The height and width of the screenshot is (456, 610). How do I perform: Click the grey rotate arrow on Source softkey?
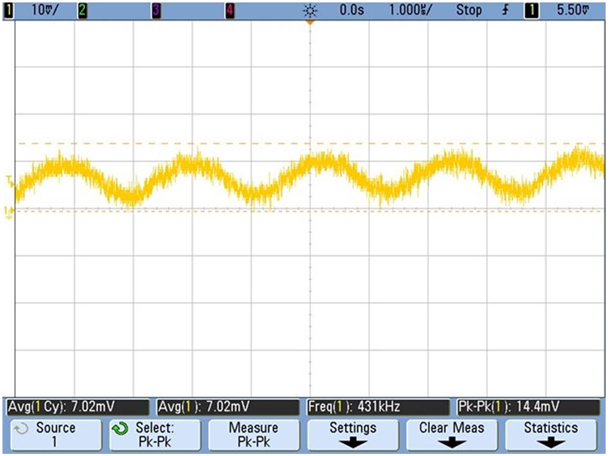(x=21, y=429)
